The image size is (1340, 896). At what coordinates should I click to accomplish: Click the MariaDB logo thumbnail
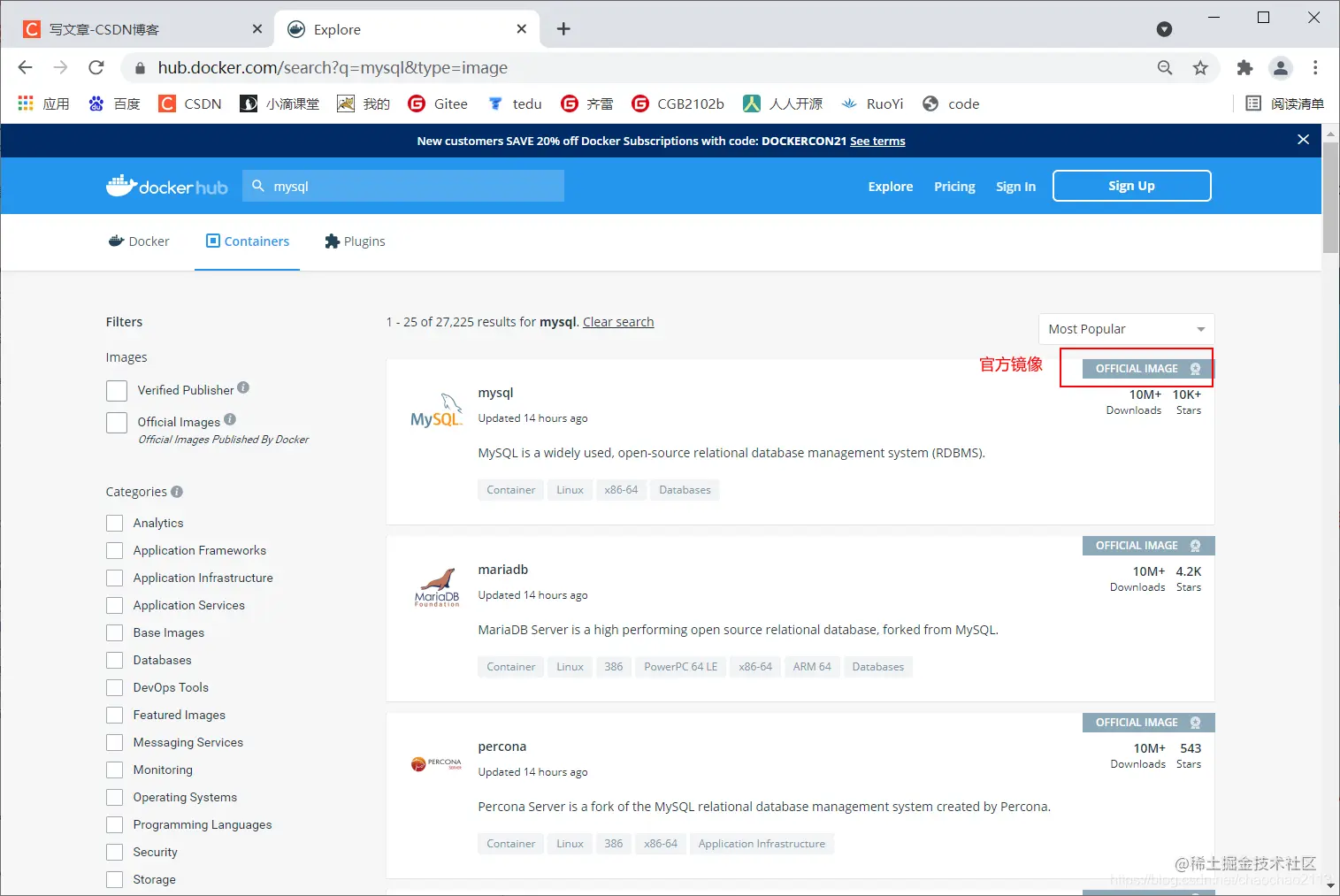tap(437, 587)
